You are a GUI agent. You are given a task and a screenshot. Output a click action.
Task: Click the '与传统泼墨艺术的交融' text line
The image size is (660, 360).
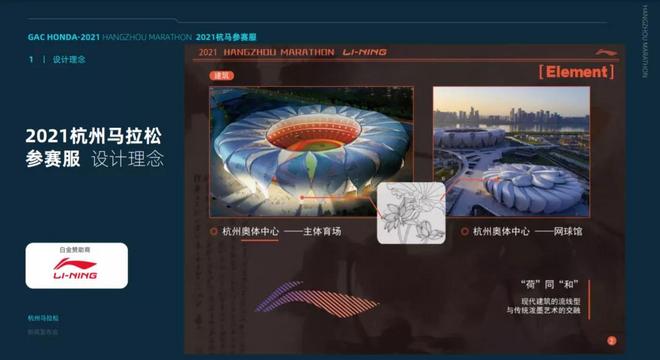(543, 310)
